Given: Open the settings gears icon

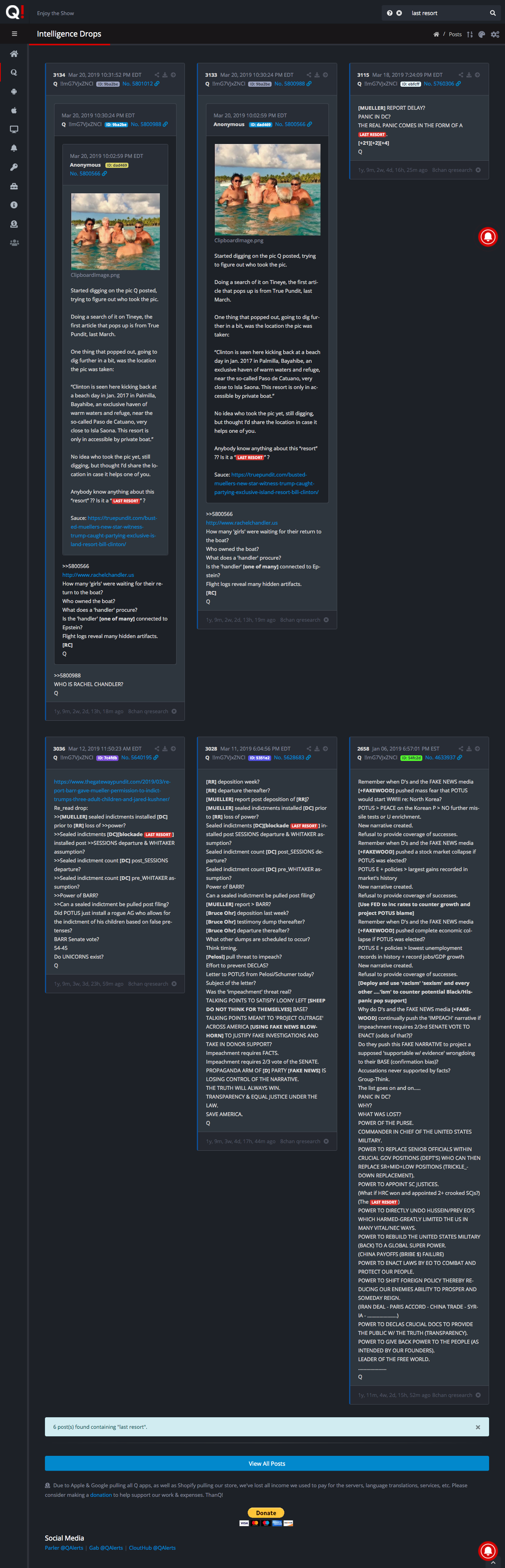Looking at the screenshot, I should click(x=495, y=35).
